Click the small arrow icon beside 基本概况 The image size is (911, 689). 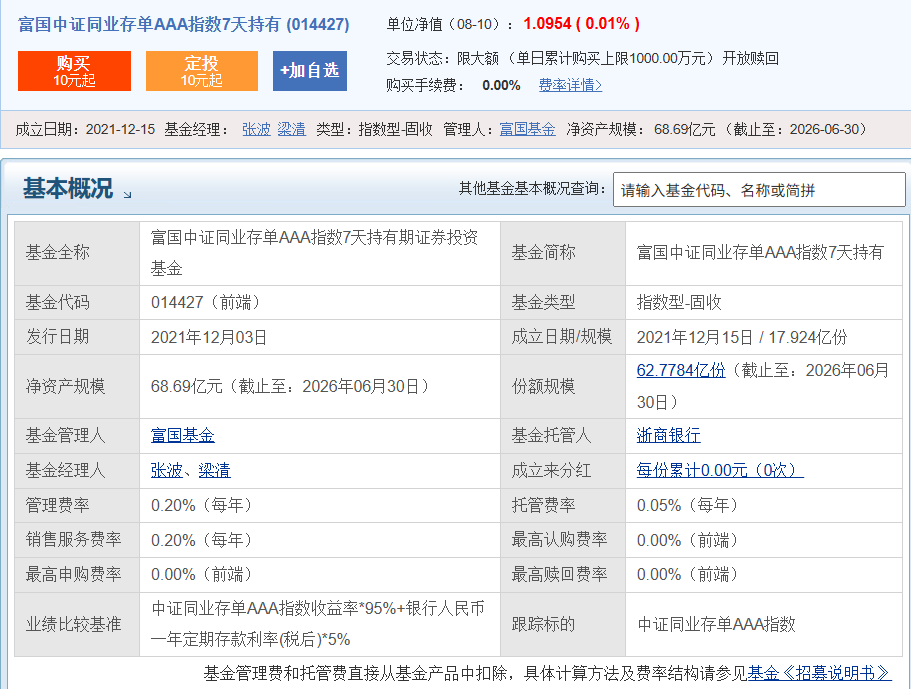click(x=127, y=195)
